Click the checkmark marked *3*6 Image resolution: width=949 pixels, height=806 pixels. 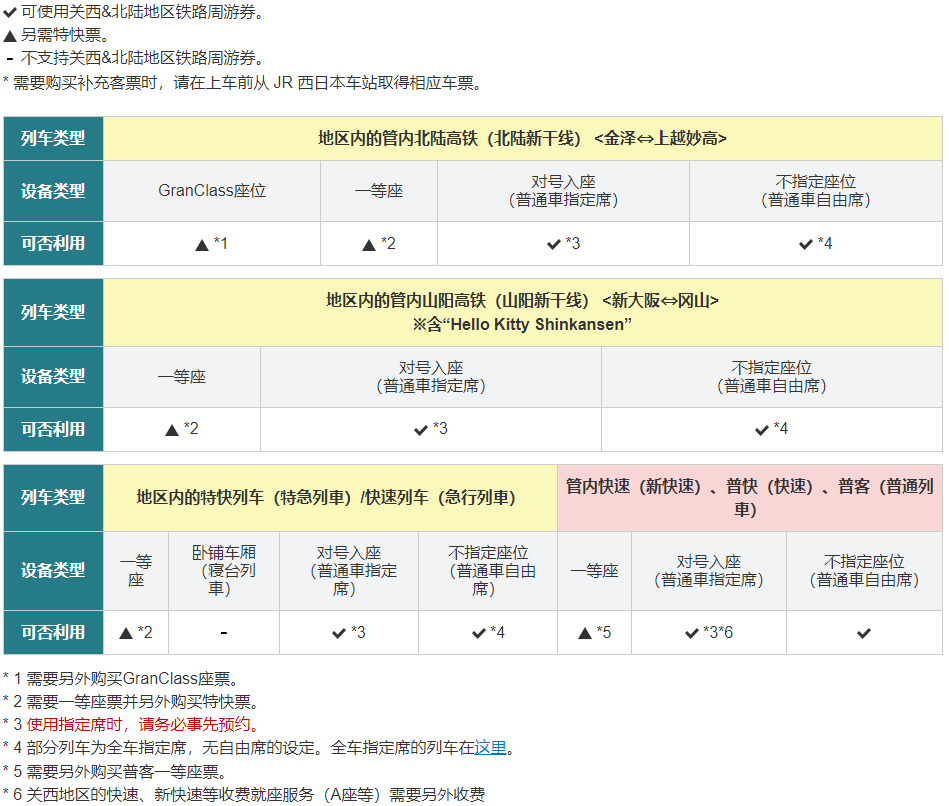click(692, 633)
